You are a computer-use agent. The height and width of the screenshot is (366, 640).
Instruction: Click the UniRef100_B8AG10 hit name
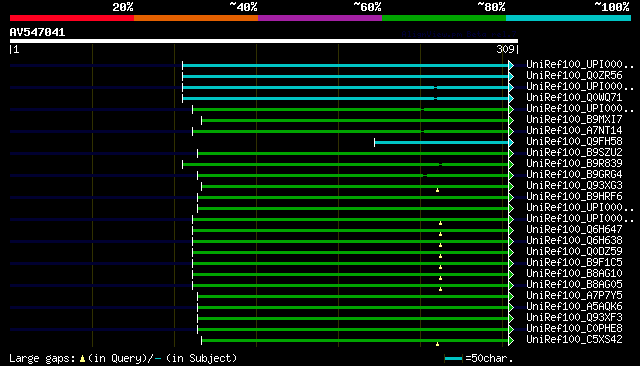coord(574,273)
